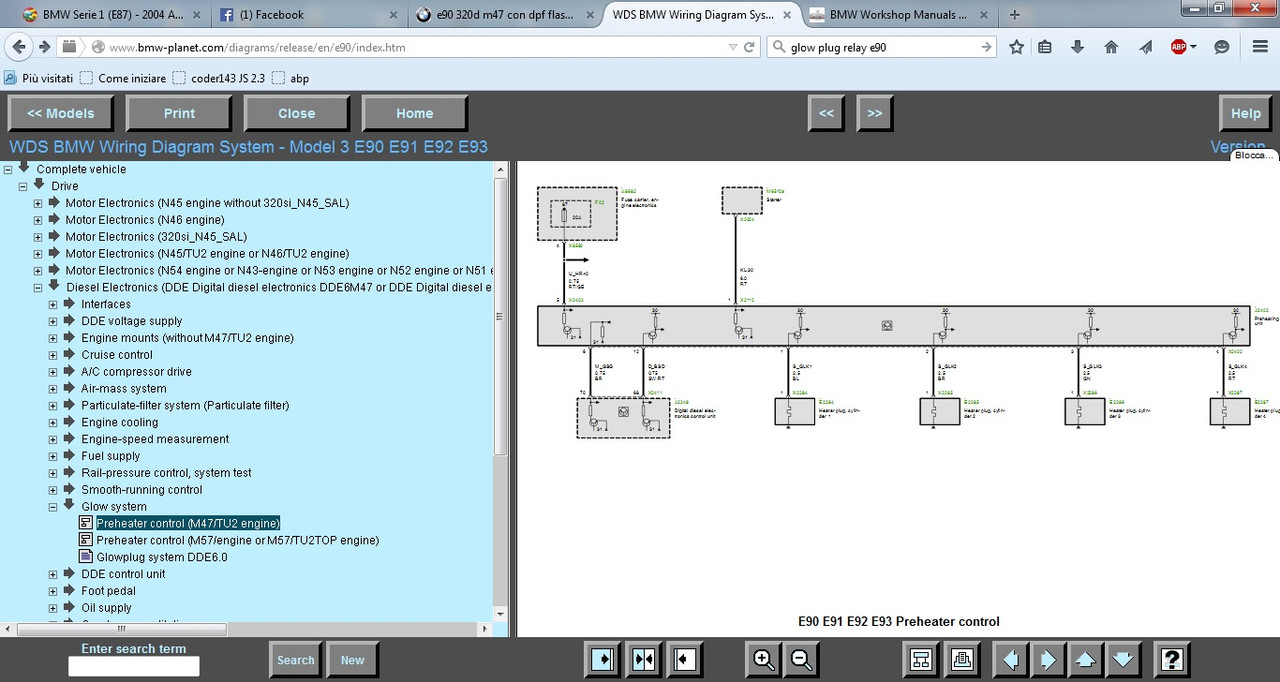This screenshot has width=1280, height=682.
Task: Pan the diagram up with the arrow icon
Action: 1086,660
